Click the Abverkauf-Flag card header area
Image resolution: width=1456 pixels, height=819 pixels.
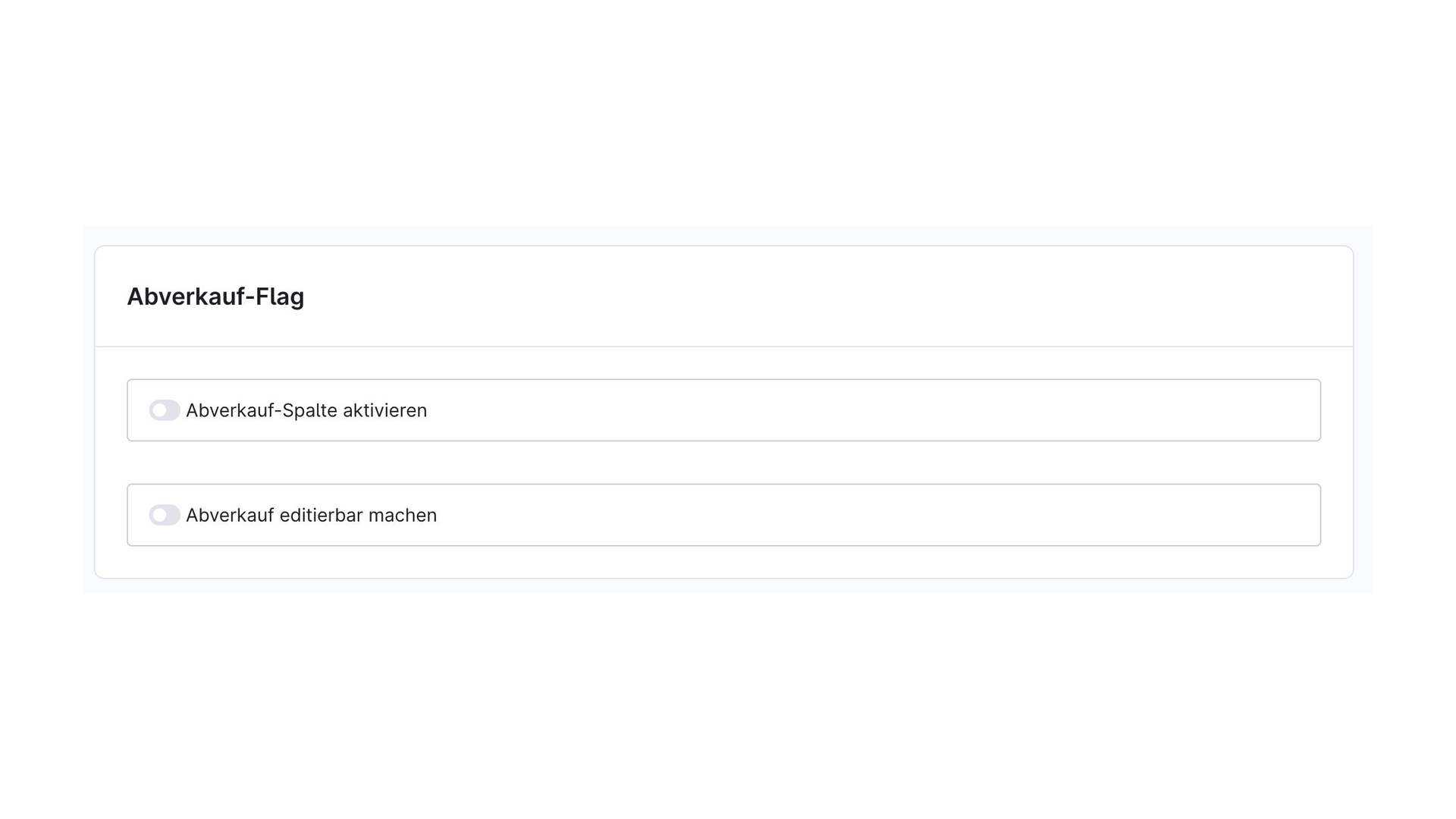(x=723, y=297)
